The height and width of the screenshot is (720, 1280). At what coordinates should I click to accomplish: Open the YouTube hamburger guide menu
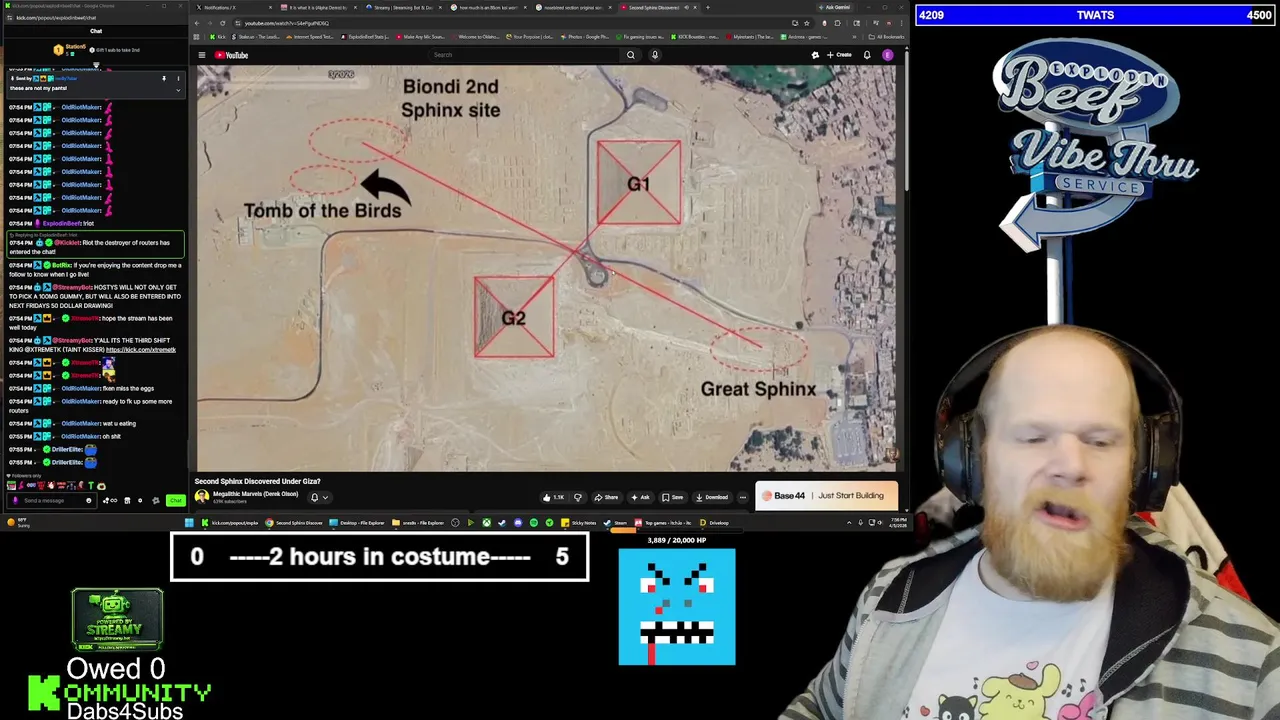pyautogui.click(x=201, y=55)
